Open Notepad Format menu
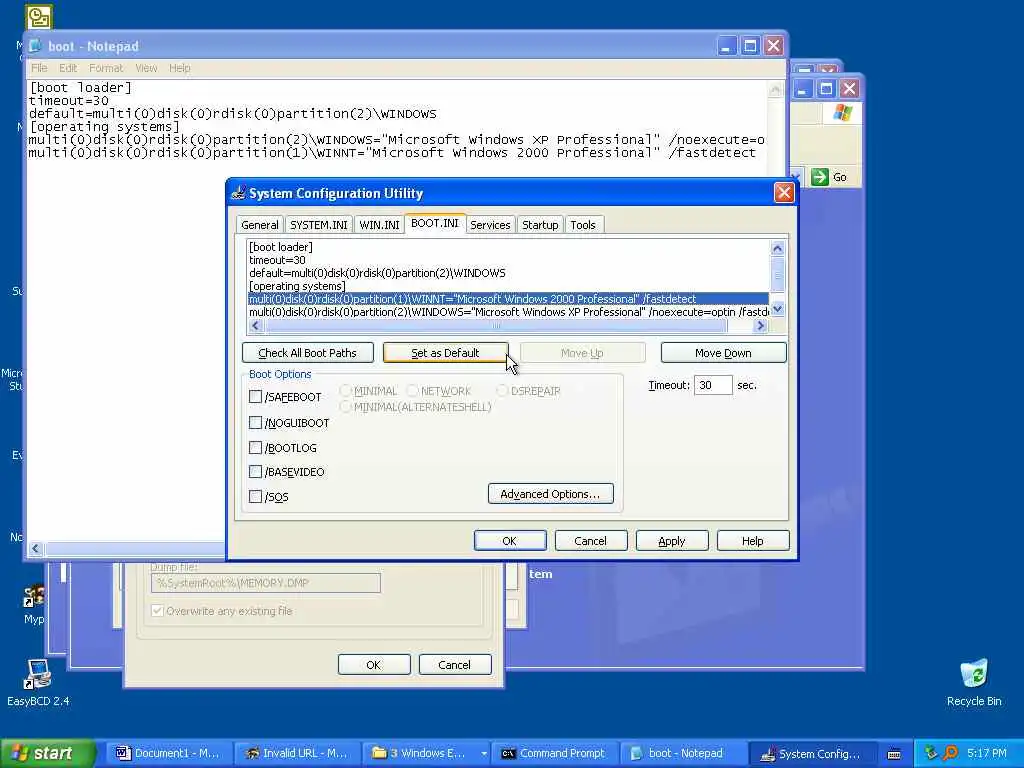The image size is (1024, 768). click(106, 68)
